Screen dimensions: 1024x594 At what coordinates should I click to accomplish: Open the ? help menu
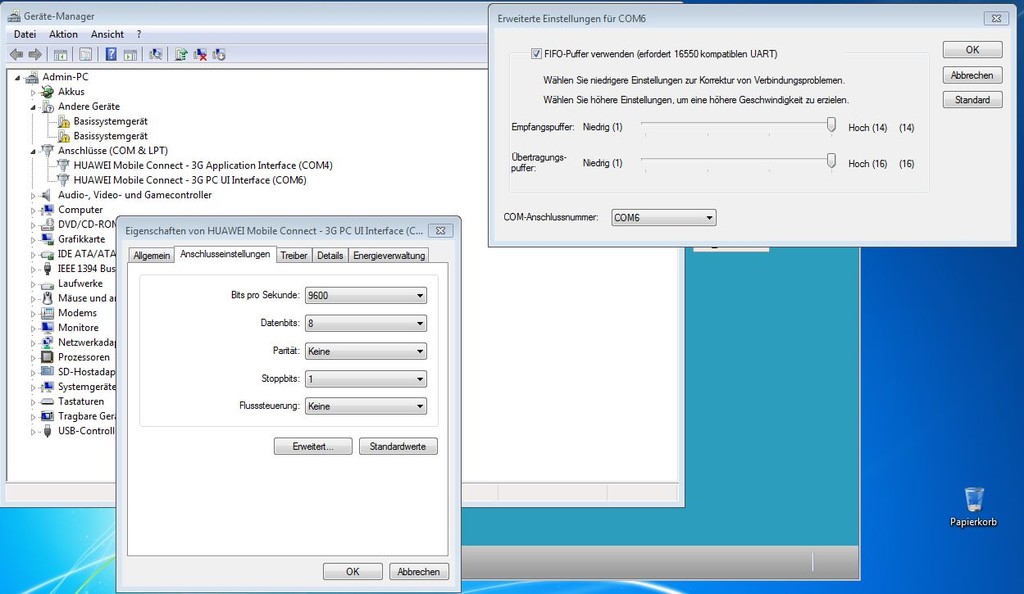point(139,34)
